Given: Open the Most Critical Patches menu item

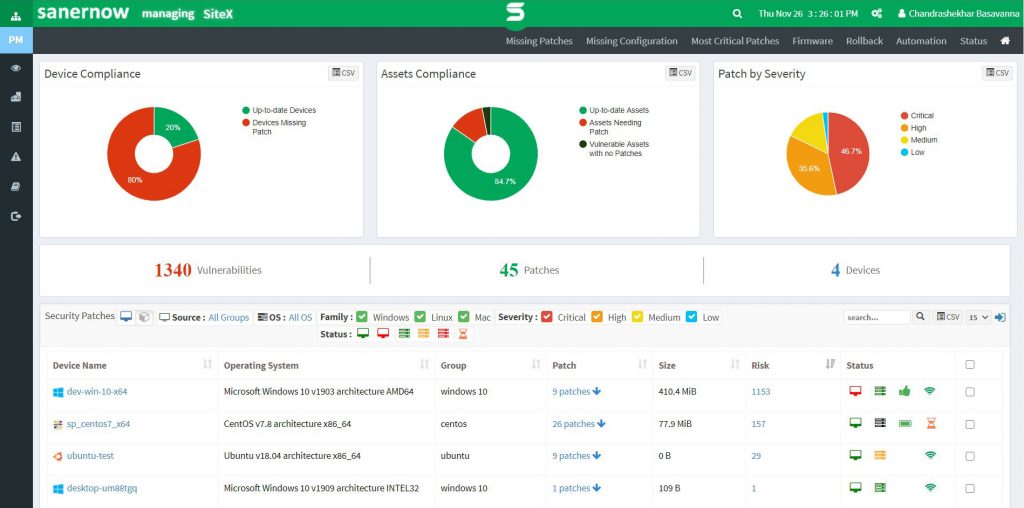Looking at the screenshot, I should [735, 40].
